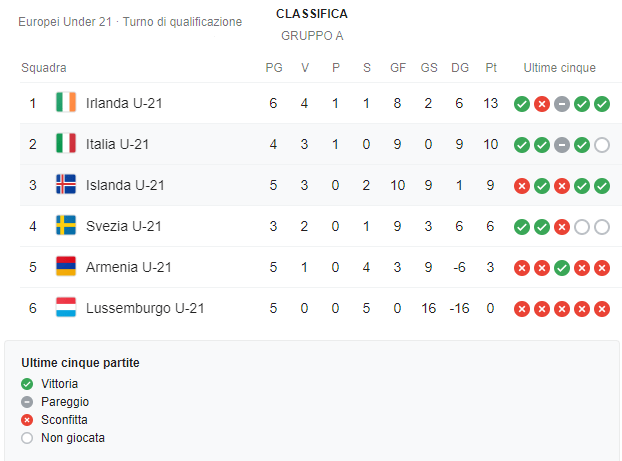
Task: Click Irlanda's draw icon in last five
Action: click(561, 103)
